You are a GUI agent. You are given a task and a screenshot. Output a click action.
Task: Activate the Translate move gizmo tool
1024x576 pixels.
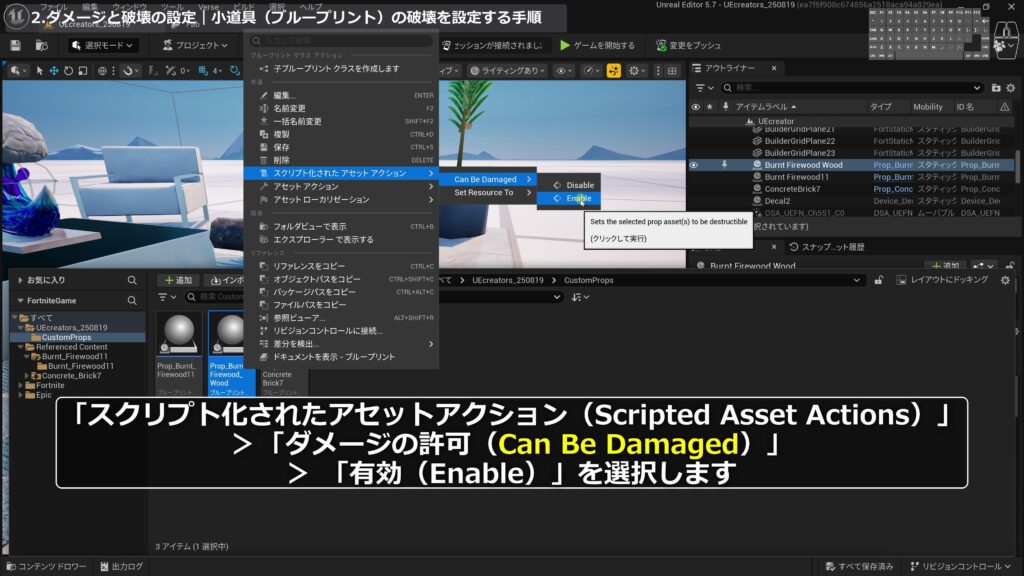[x=54, y=71]
